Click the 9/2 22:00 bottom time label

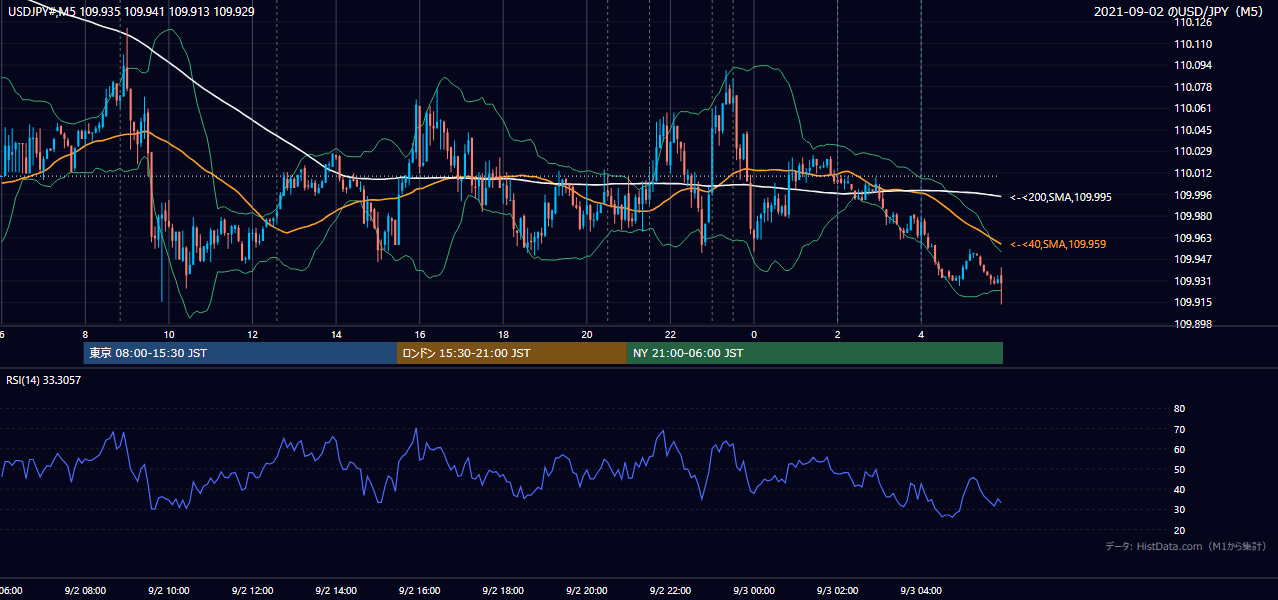pos(670,591)
